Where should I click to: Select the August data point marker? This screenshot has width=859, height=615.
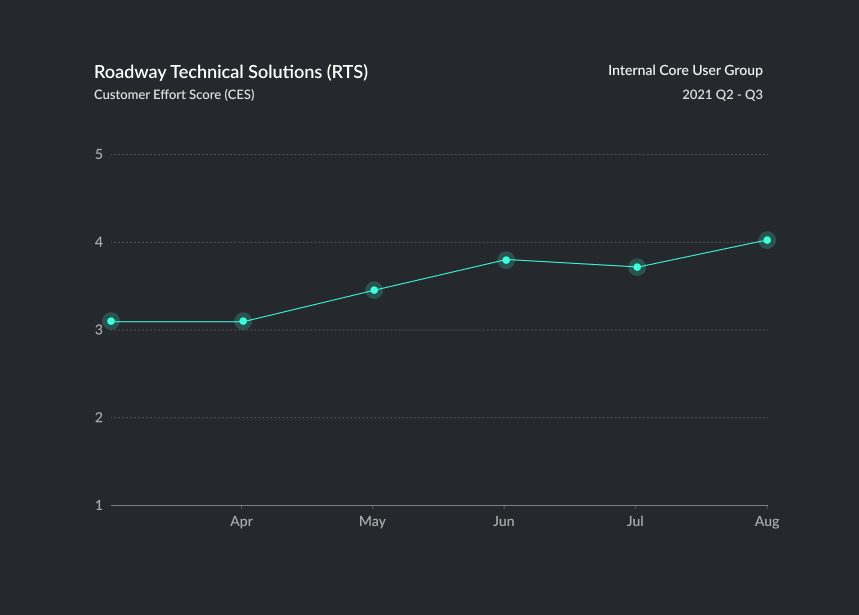(x=767, y=240)
